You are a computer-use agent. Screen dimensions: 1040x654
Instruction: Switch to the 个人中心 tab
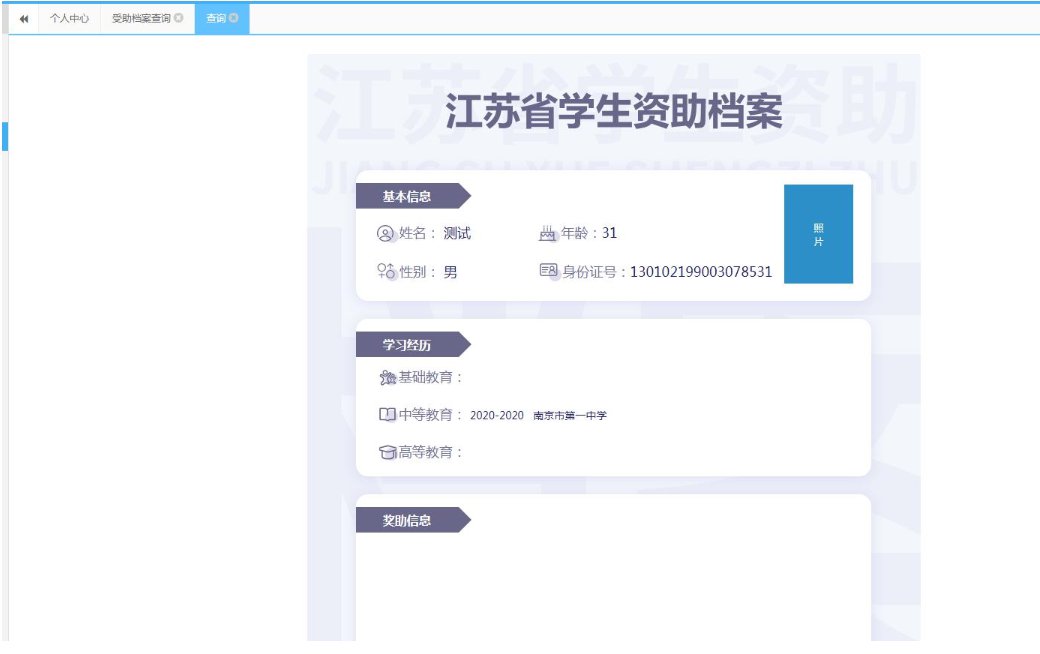[70, 18]
